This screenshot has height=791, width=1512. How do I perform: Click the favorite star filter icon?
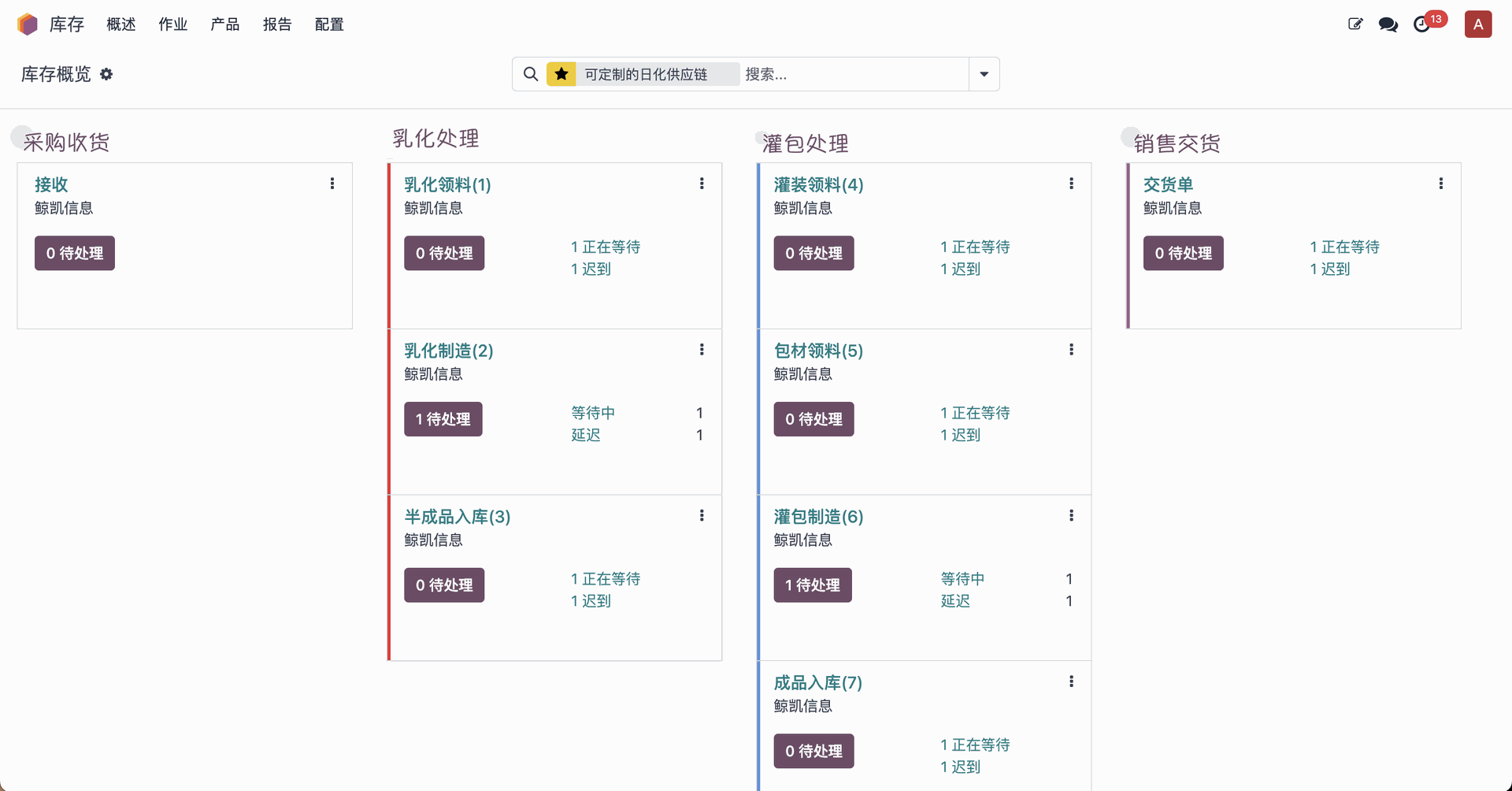click(x=561, y=74)
